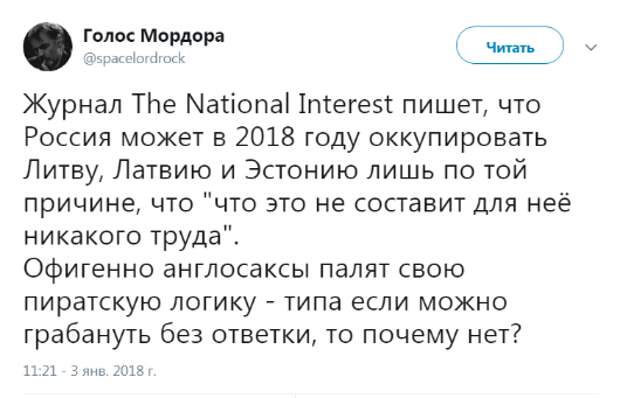Click the phrase пиратскую логику in tweet
The width and height of the screenshot is (620, 398).
pos(140,304)
